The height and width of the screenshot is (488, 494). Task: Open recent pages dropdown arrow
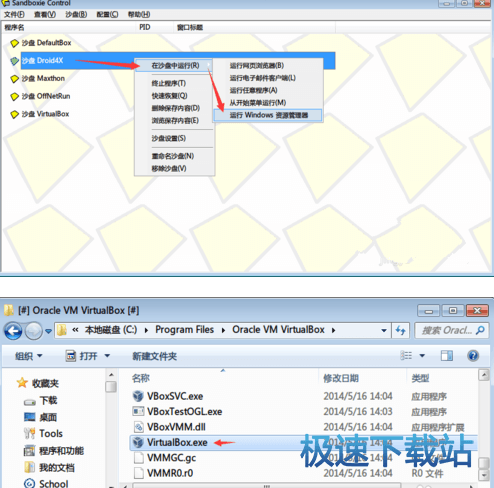pos(49,331)
